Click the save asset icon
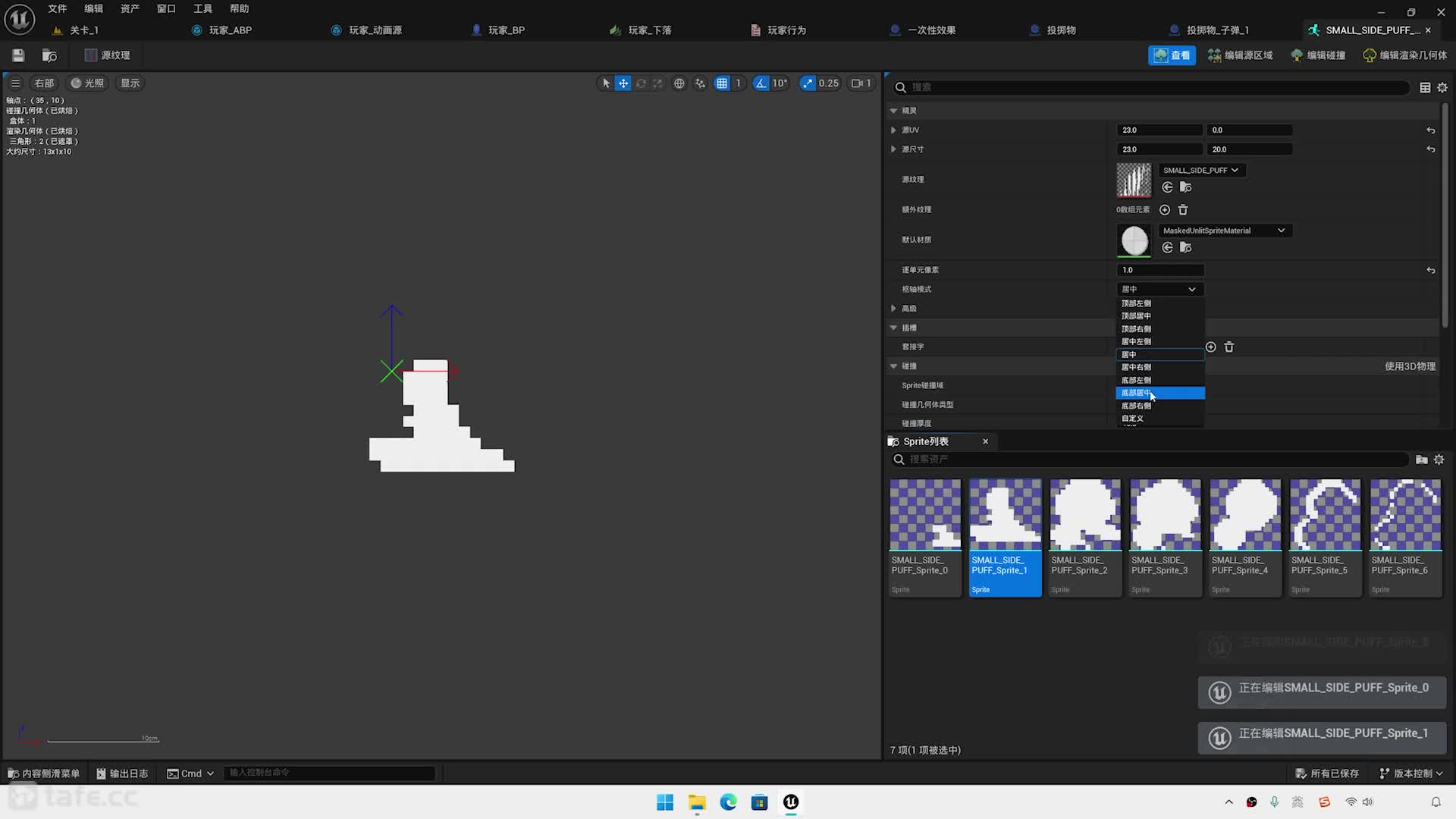The height and width of the screenshot is (819, 1456). click(x=18, y=55)
